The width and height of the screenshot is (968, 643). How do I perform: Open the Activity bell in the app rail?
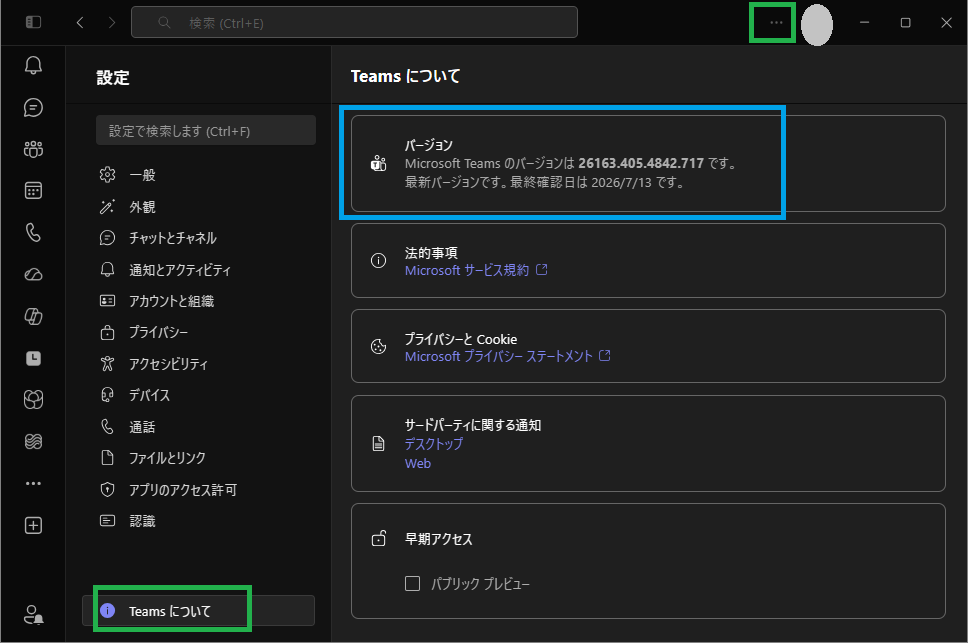[33, 65]
